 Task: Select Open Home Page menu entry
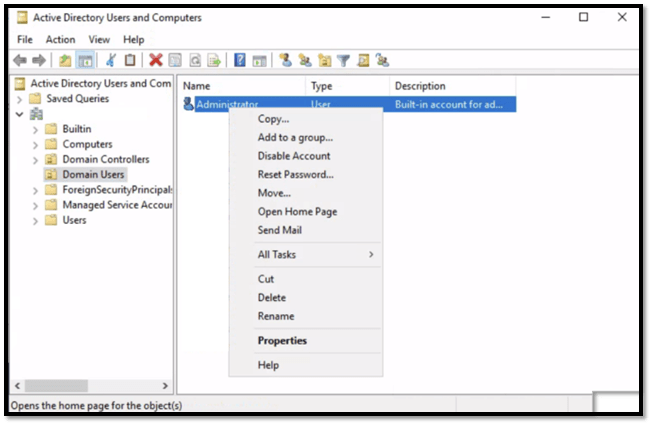click(306, 212)
